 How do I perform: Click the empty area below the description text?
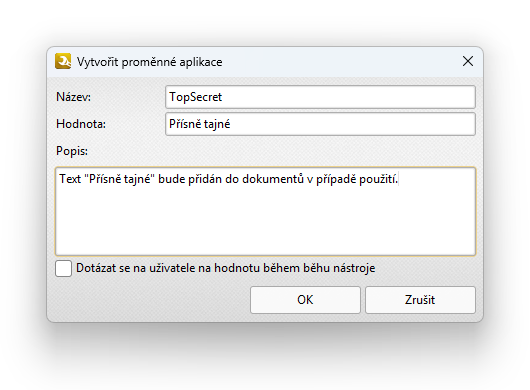(265, 221)
